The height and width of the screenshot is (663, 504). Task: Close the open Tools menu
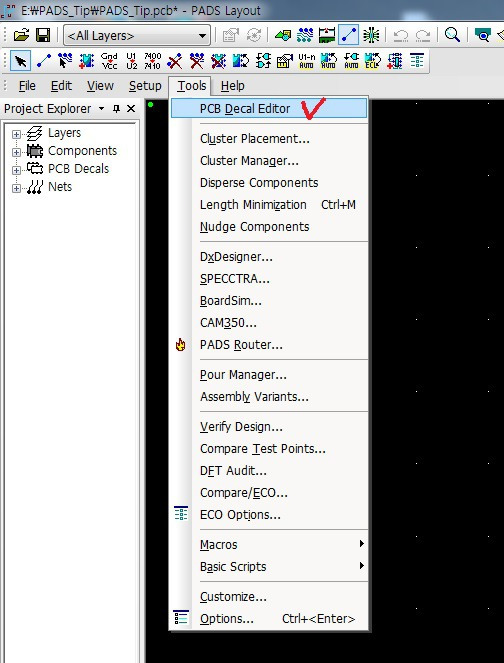click(x=192, y=86)
